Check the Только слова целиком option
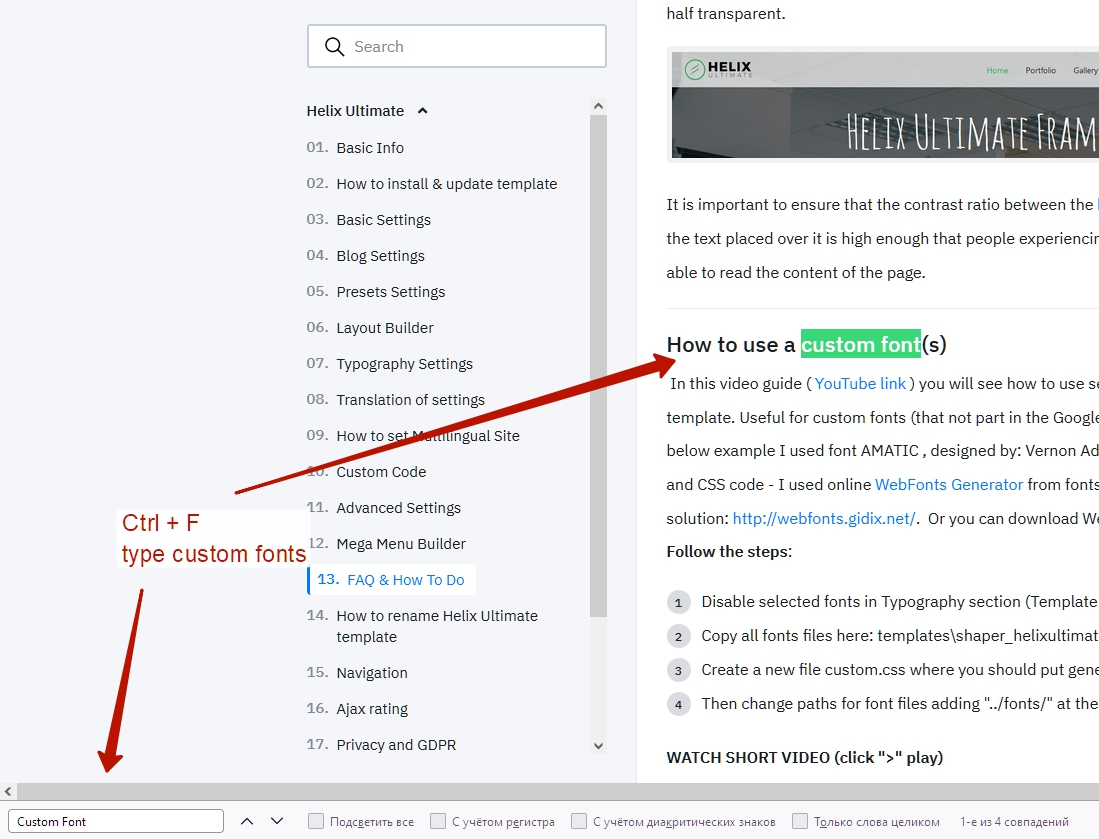 (x=800, y=821)
